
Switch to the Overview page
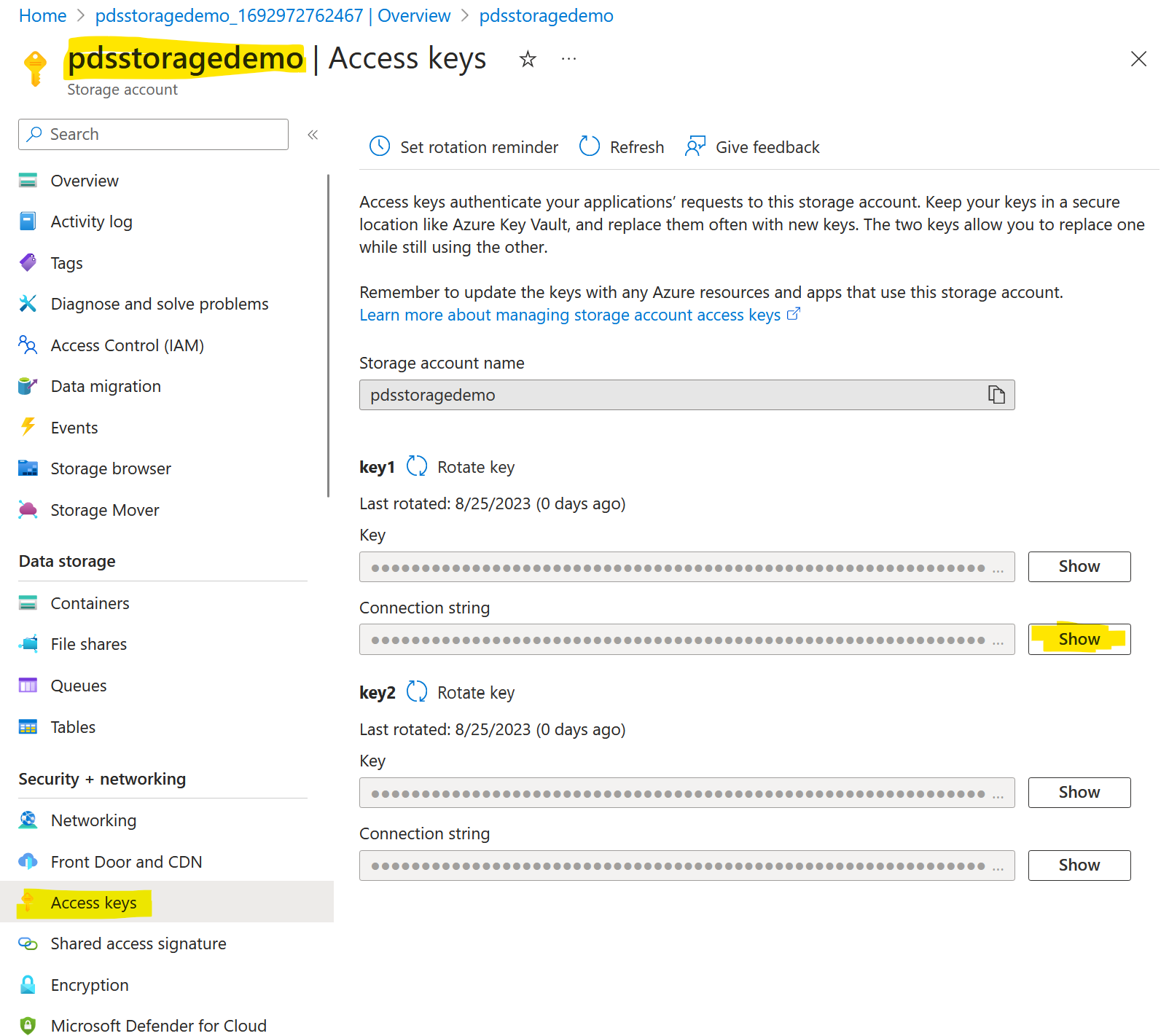(84, 181)
